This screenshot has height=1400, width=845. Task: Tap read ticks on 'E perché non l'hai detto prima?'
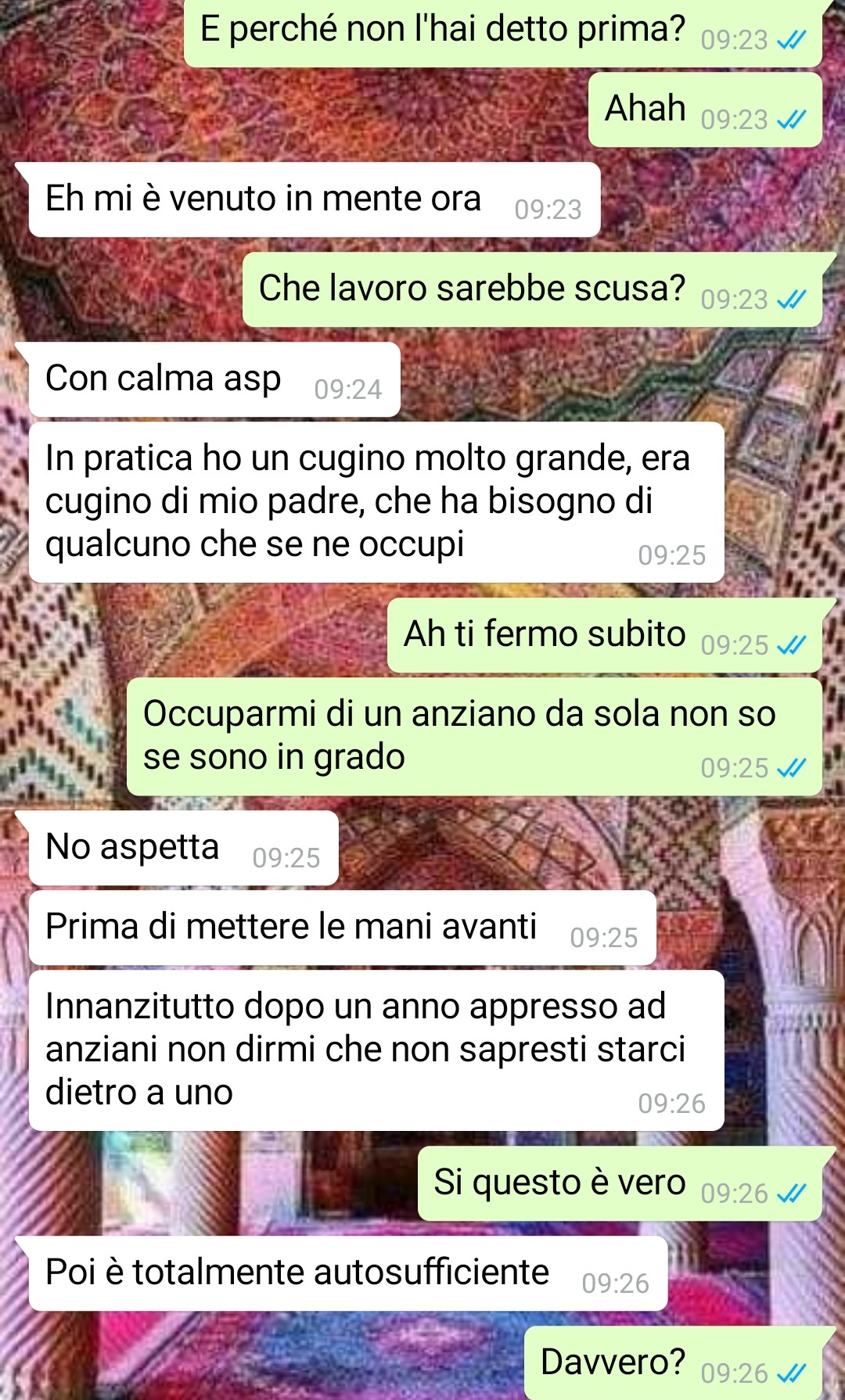791,40
